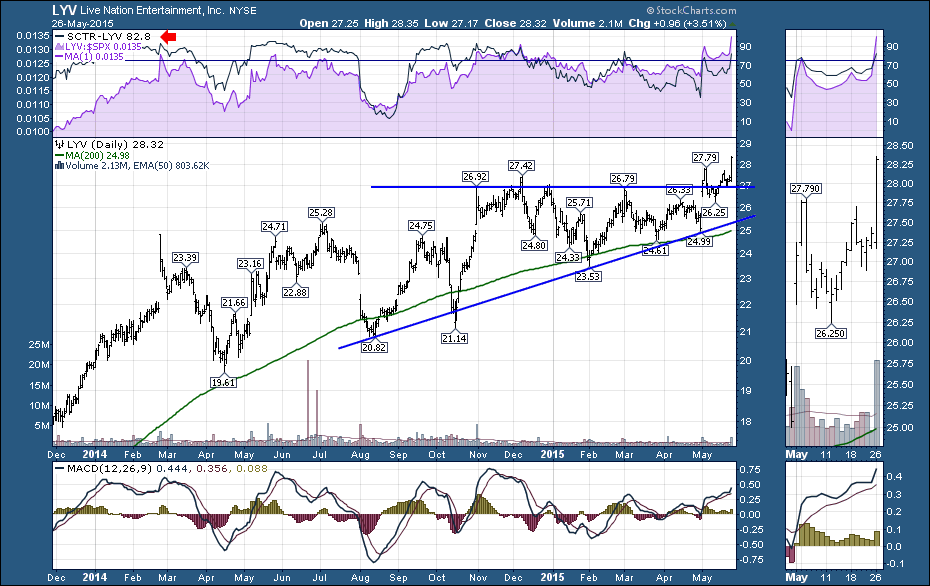
Task: Click the 25.71 price callout
Action: click(x=579, y=202)
